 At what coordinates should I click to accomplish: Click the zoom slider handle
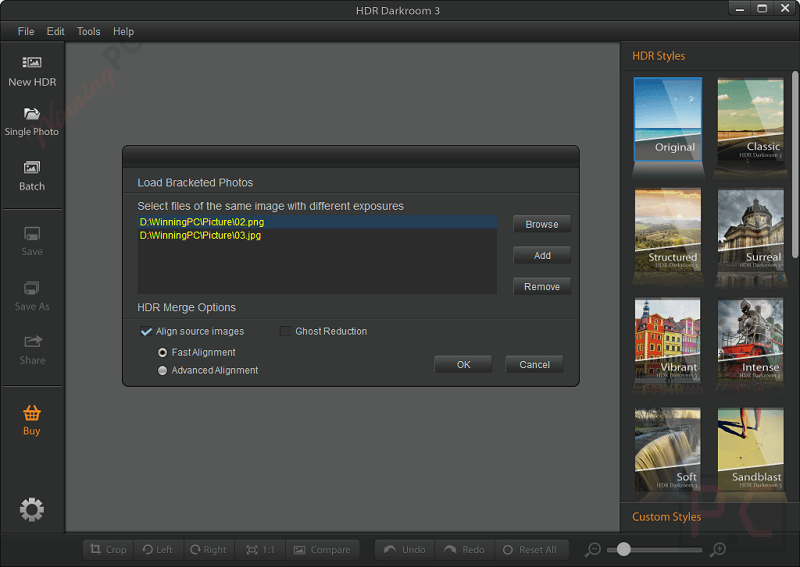pyautogui.click(x=623, y=550)
